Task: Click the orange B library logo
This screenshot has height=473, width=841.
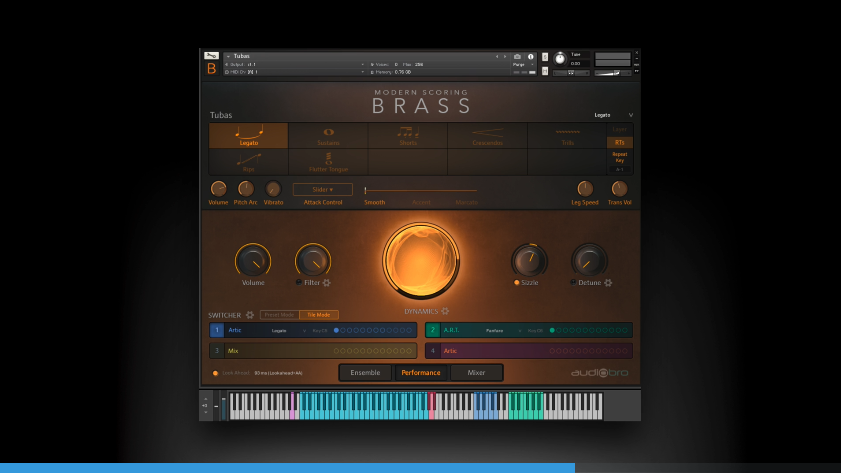Action: click(x=211, y=69)
